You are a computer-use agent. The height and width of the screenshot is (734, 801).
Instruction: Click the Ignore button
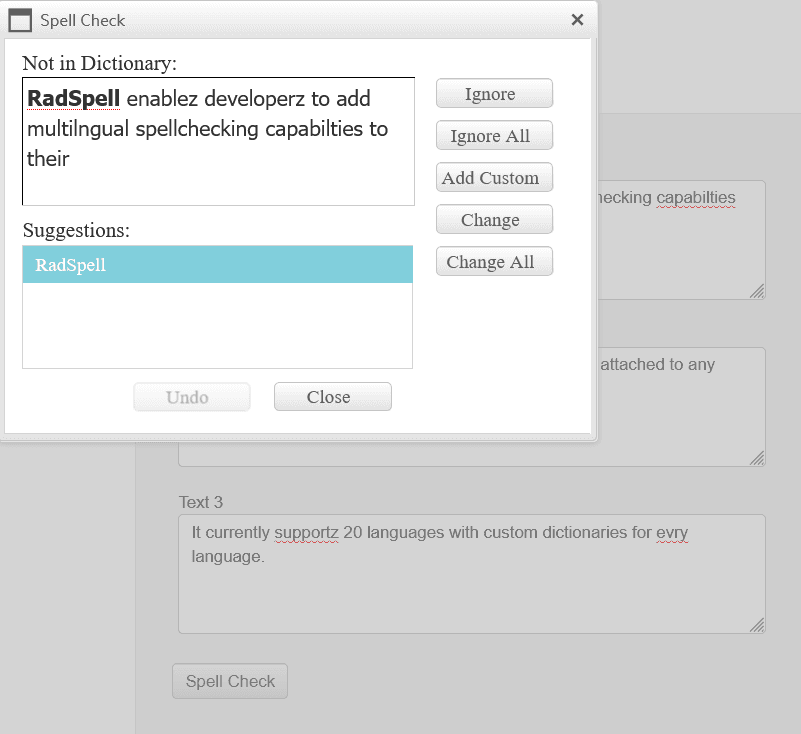[x=494, y=93]
